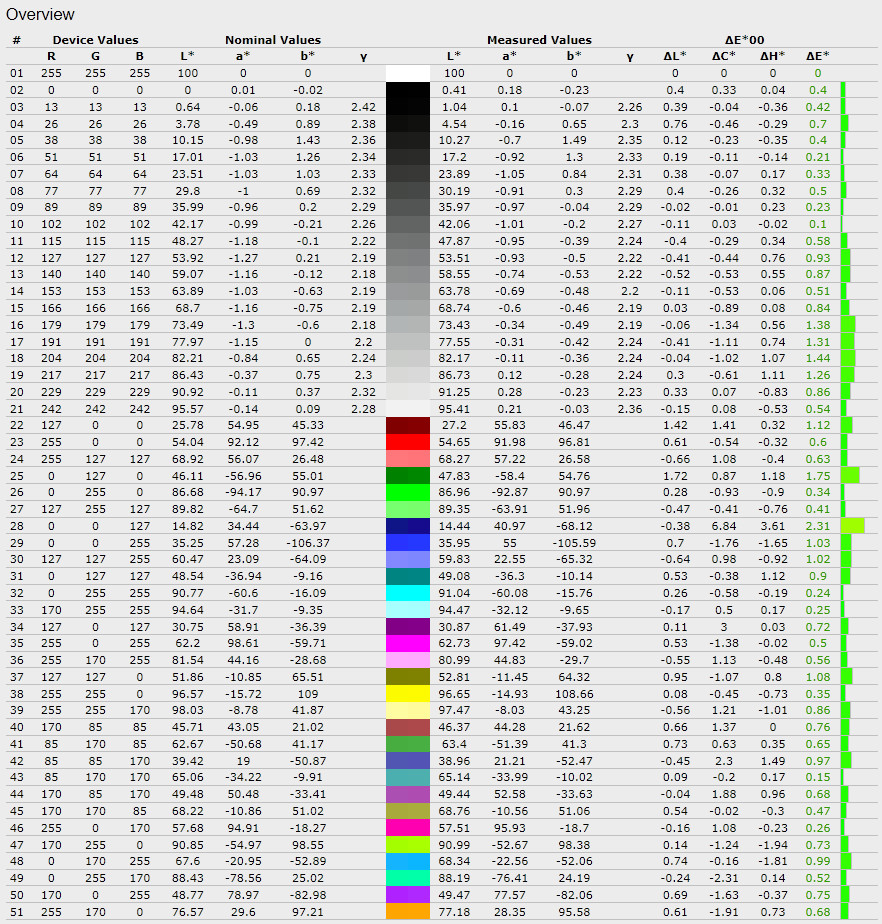The height and width of the screenshot is (924, 882).
Task: Select the mid-gray swatch in row 12
Action: click(407, 257)
